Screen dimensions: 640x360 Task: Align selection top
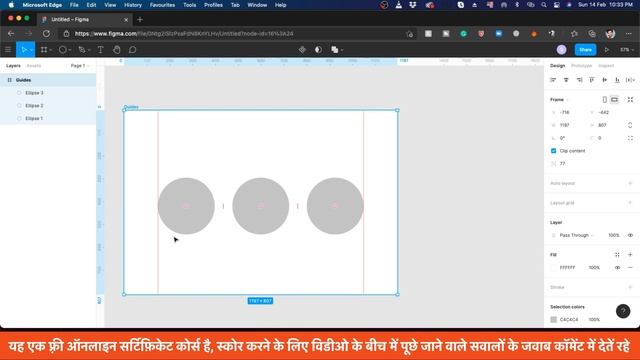pos(592,80)
